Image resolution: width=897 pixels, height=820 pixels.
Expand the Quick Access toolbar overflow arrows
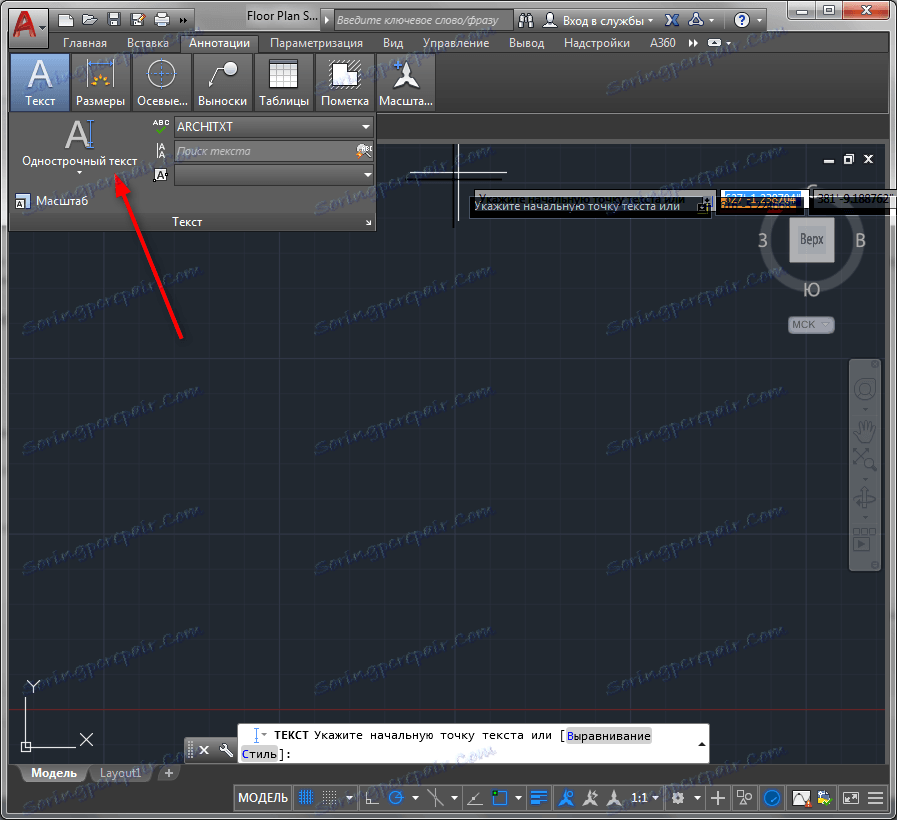pos(183,21)
